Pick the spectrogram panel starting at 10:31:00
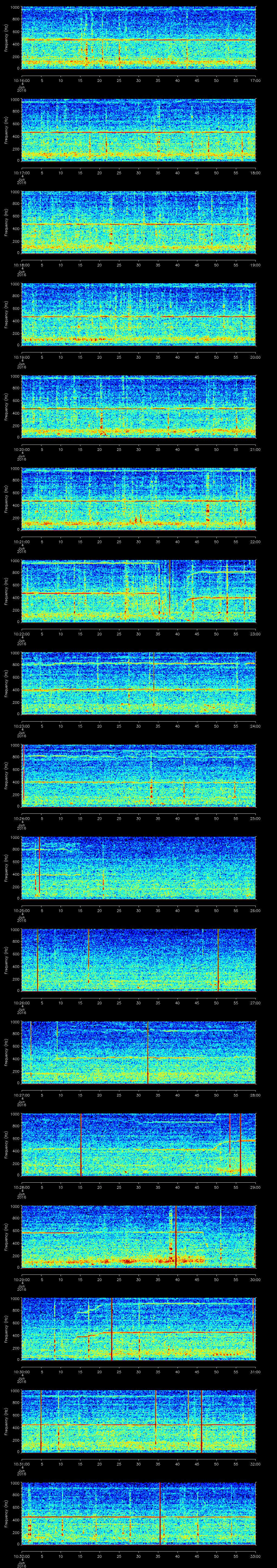Screen dimensions: 277x1568 [x=139, y=1421]
